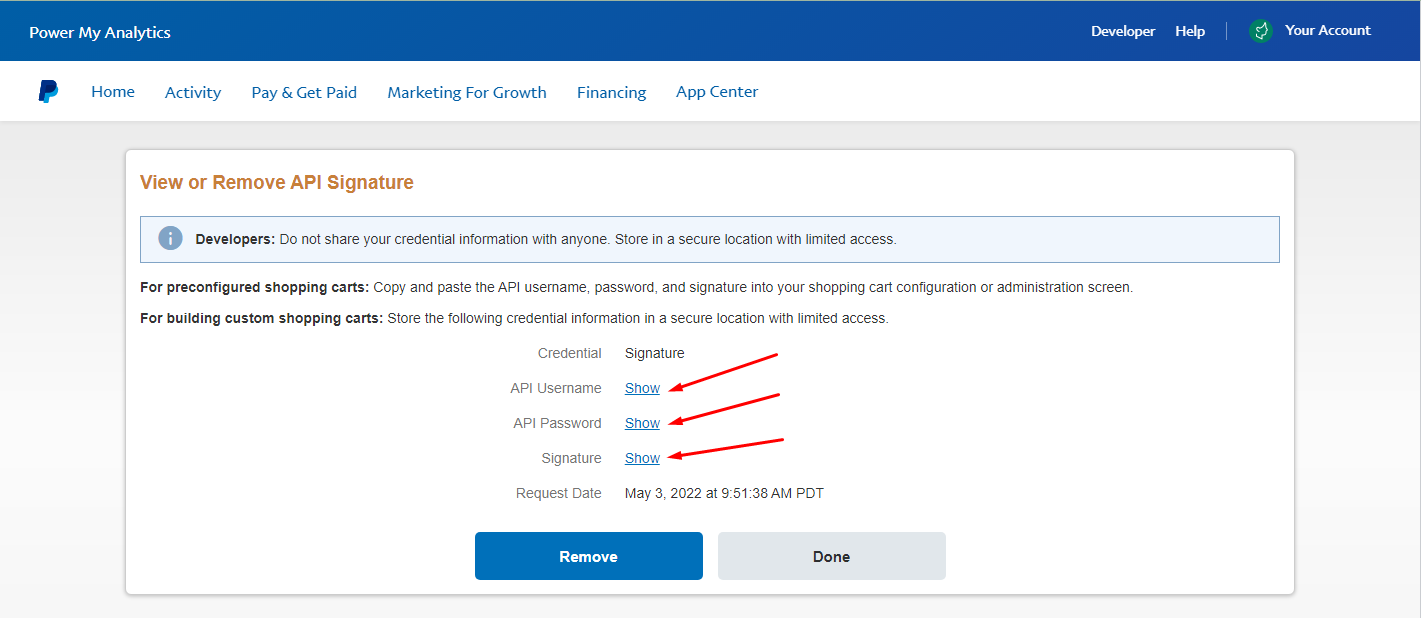
Task: Reveal the API Password
Action: (642, 423)
